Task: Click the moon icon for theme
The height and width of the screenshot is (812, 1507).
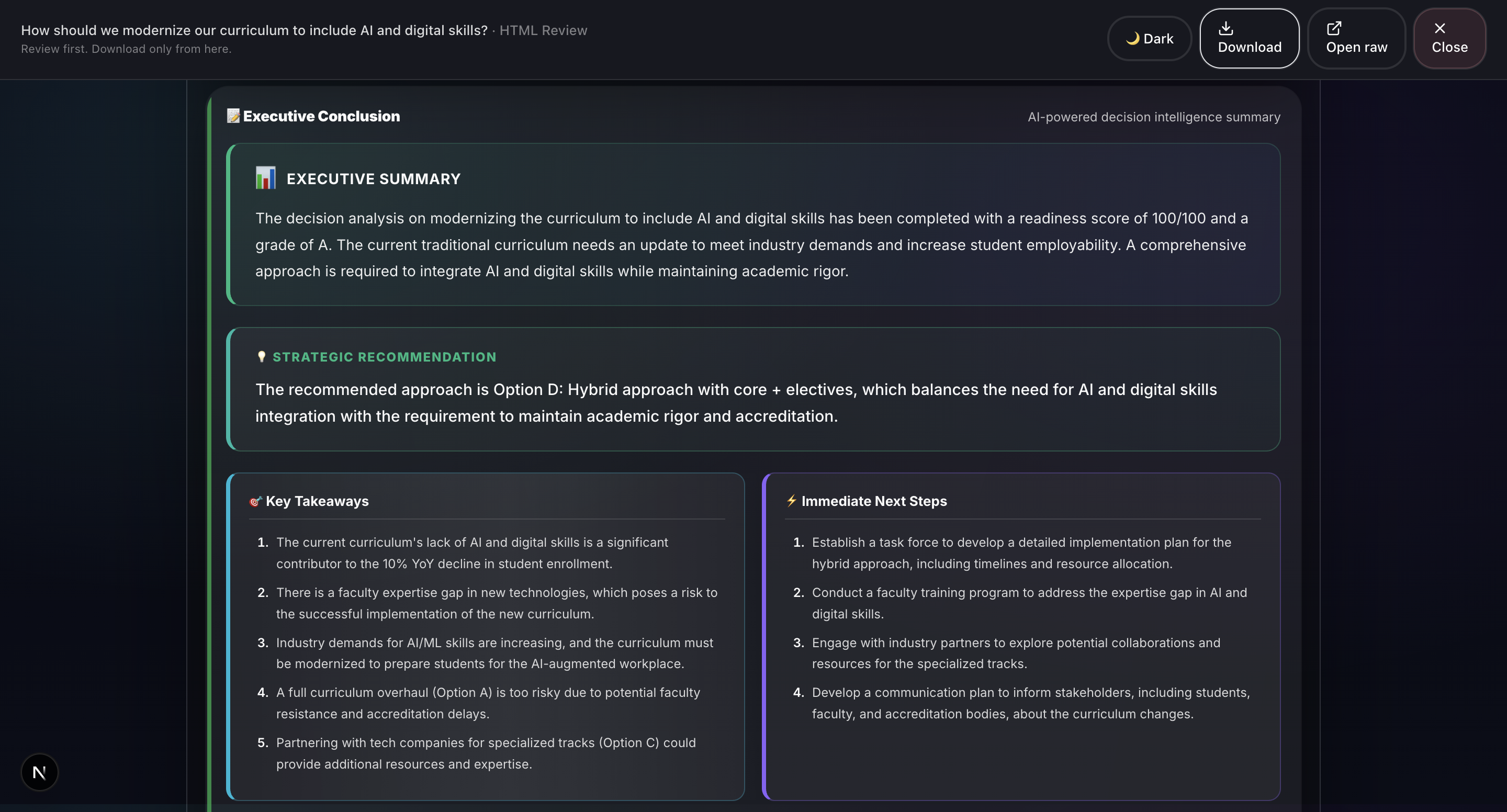Action: point(1132,39)
